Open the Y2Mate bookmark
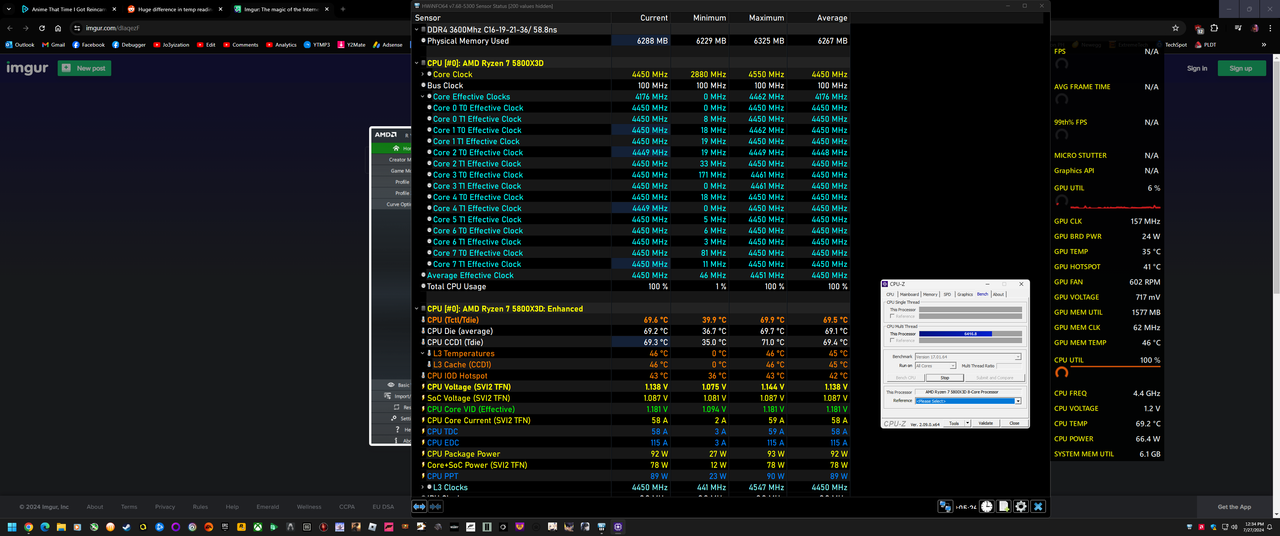 [351, 44]
